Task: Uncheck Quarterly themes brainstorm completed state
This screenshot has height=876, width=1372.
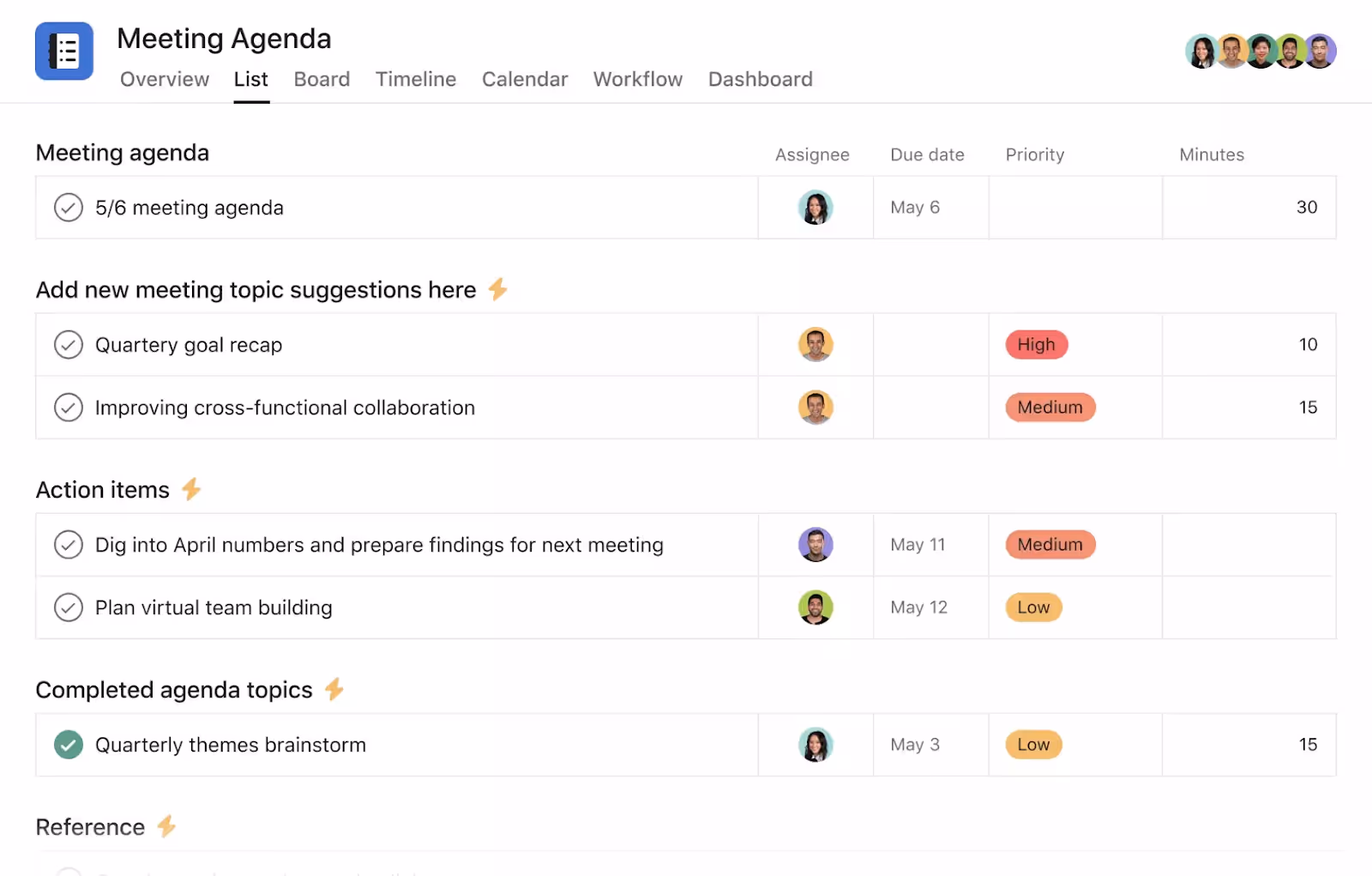Action: point(69,745)
